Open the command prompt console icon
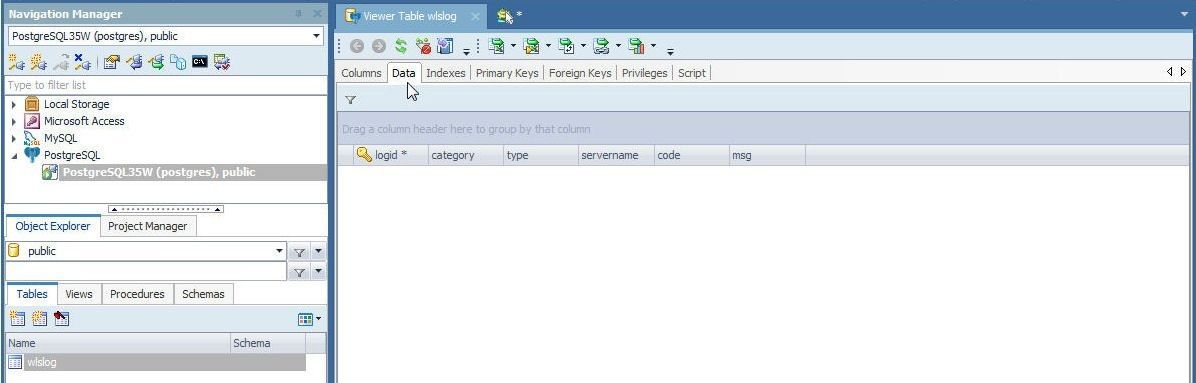The width and height of the screenshot is (1196, 383). point(200,62)
